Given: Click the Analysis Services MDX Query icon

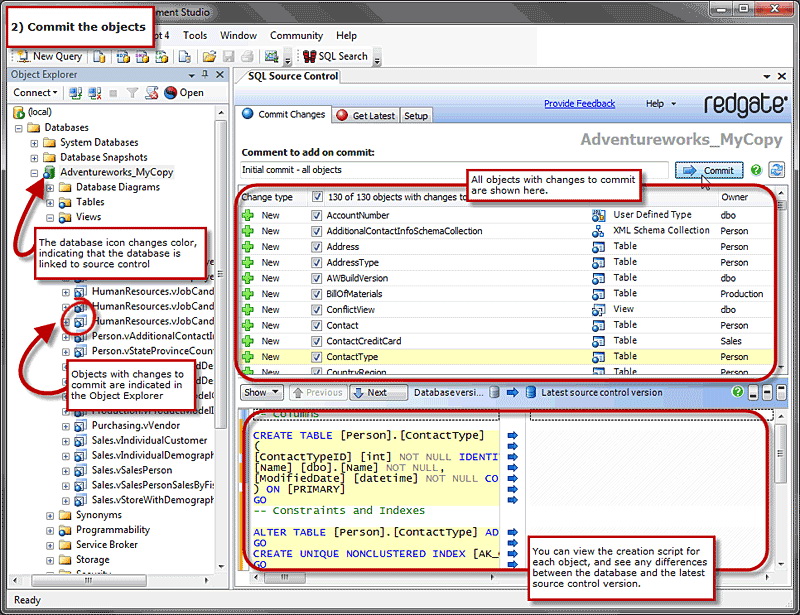Looking at the screenshot, I should click(x=123, y=57).
